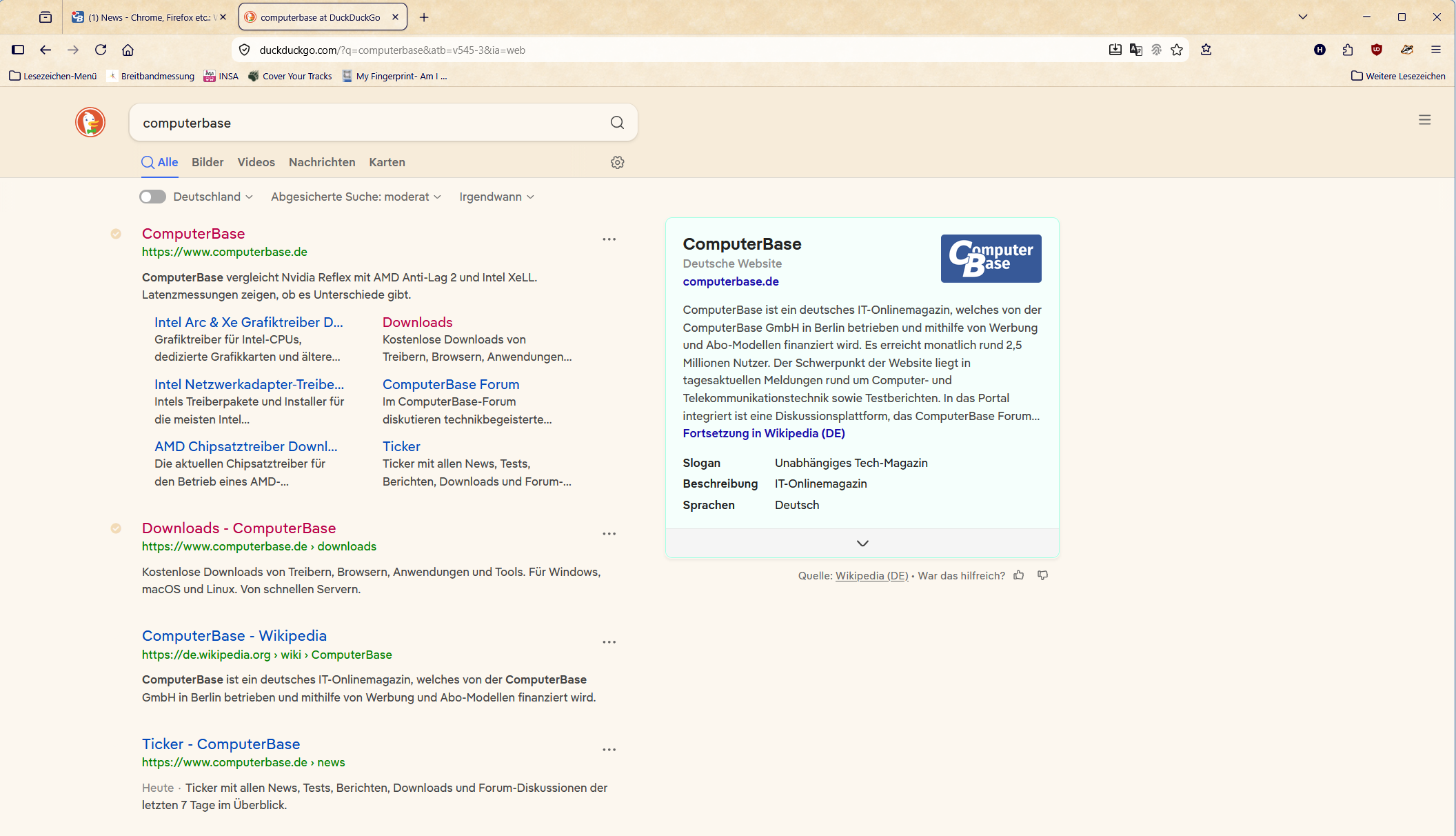This screenshot has width=1456, height=836.
Task: Open the ComputerBase - Wikipedia result title
Action: pos(234,636)
